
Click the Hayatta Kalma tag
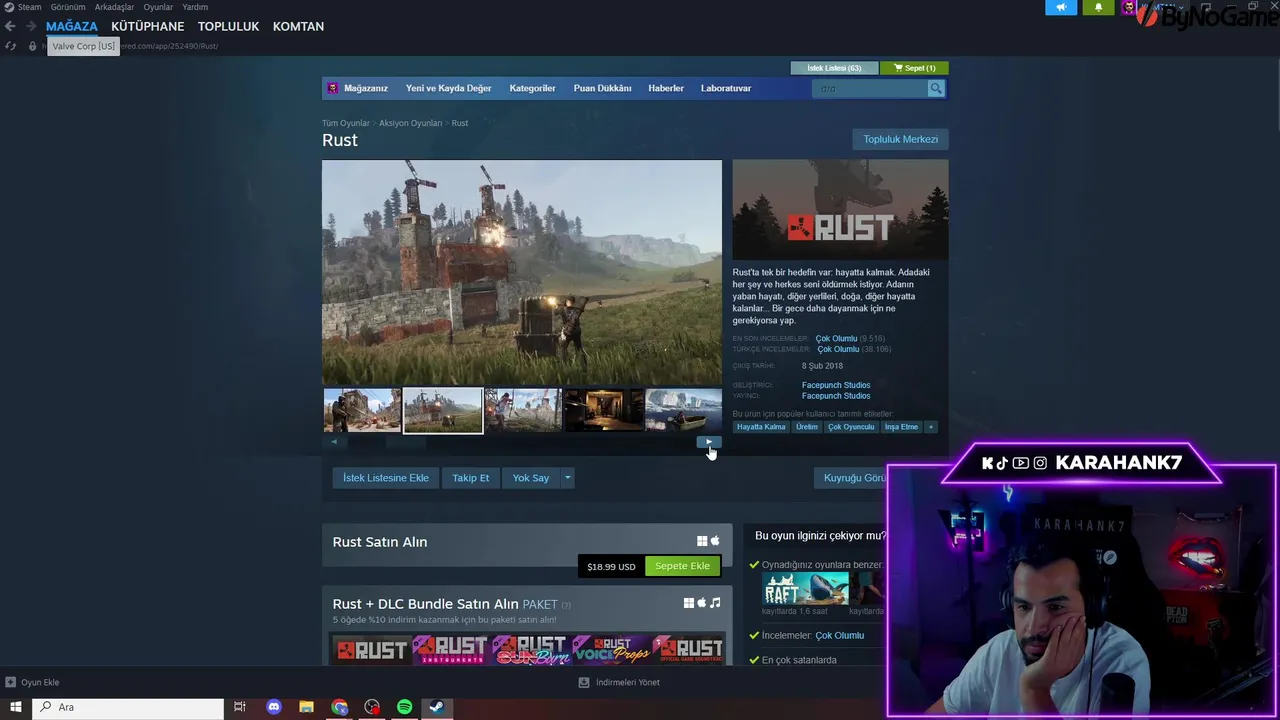(x=761, y=427)
